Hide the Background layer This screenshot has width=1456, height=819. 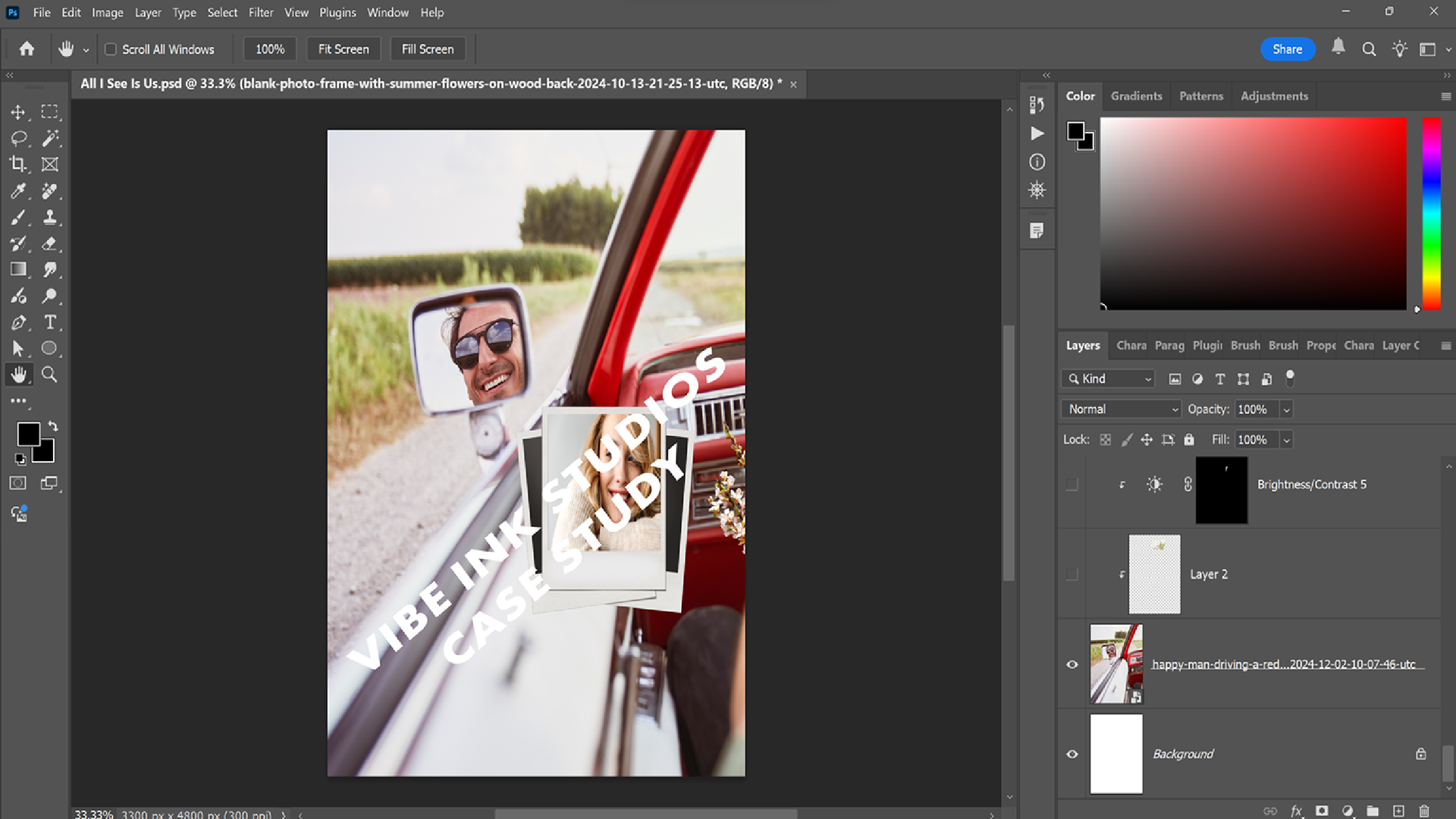coord(1072,754)
